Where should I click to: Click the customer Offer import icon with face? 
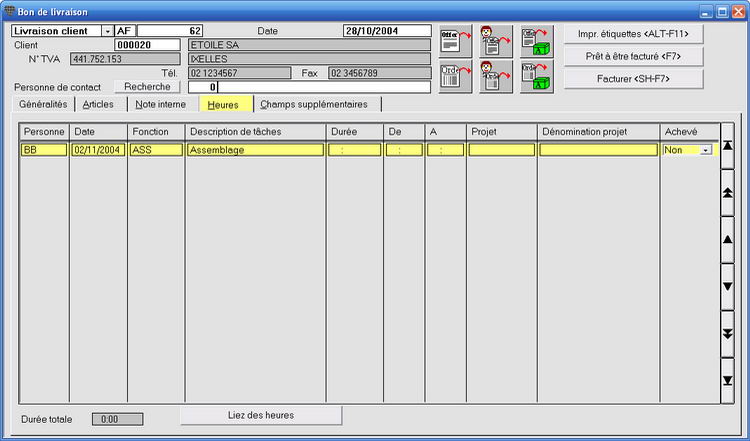tap(496, 42)
